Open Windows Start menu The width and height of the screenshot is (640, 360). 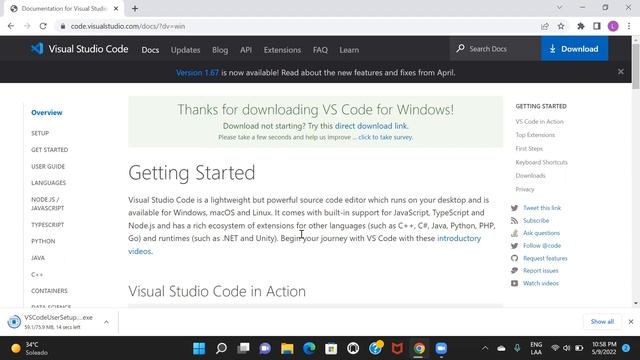[199, 348]
